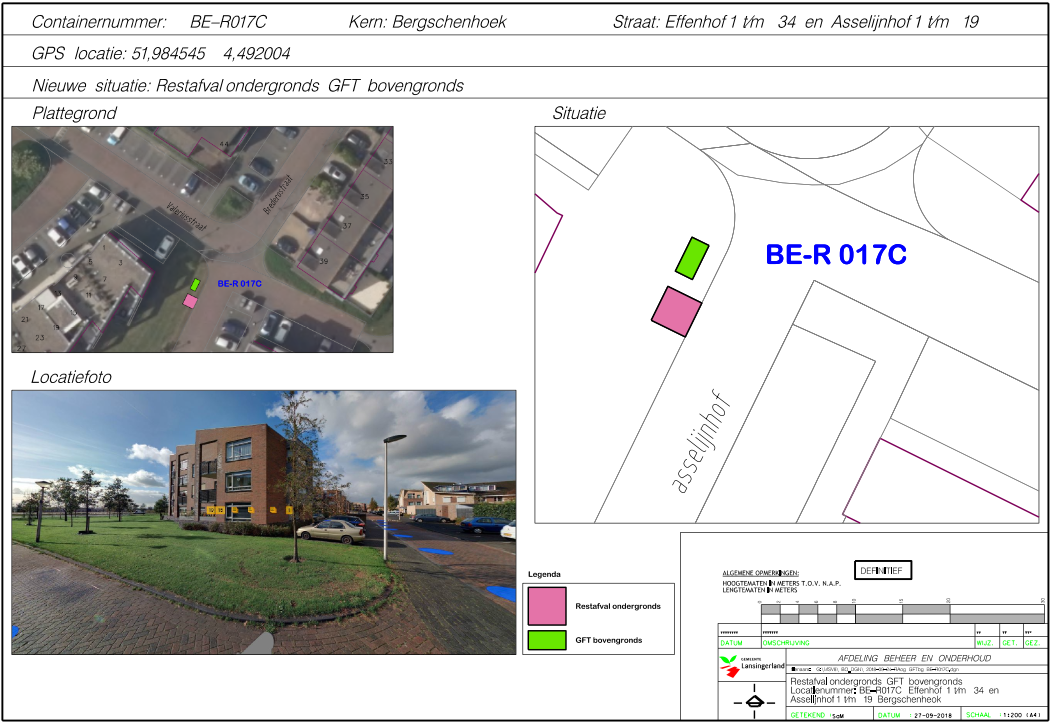This screenshot has width=1053, height=724.
Task: Click the street lamp in the Locatiefoto
Action: tap(389, 490)
